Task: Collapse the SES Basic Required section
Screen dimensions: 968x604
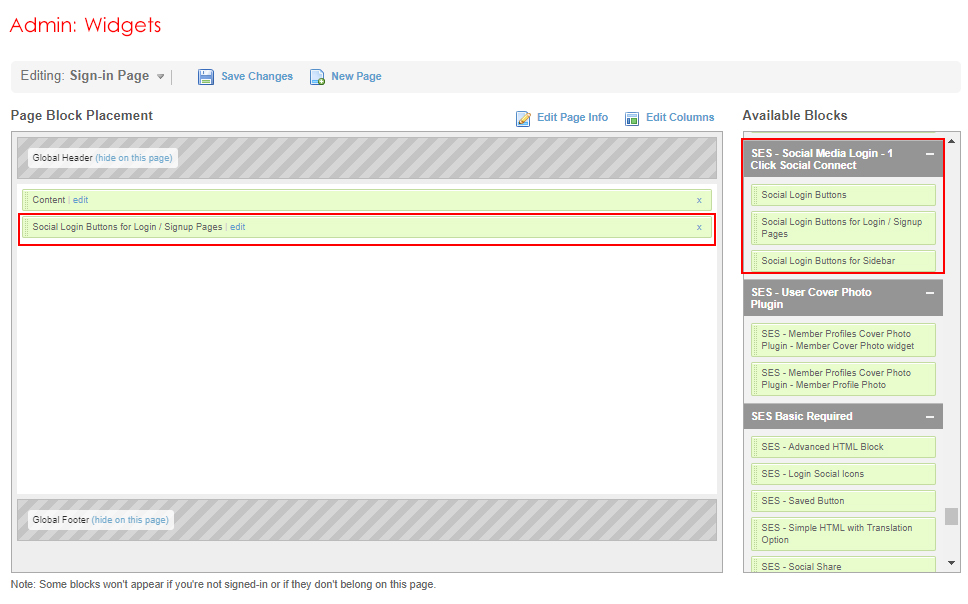Action: click(x=930, y=417)
